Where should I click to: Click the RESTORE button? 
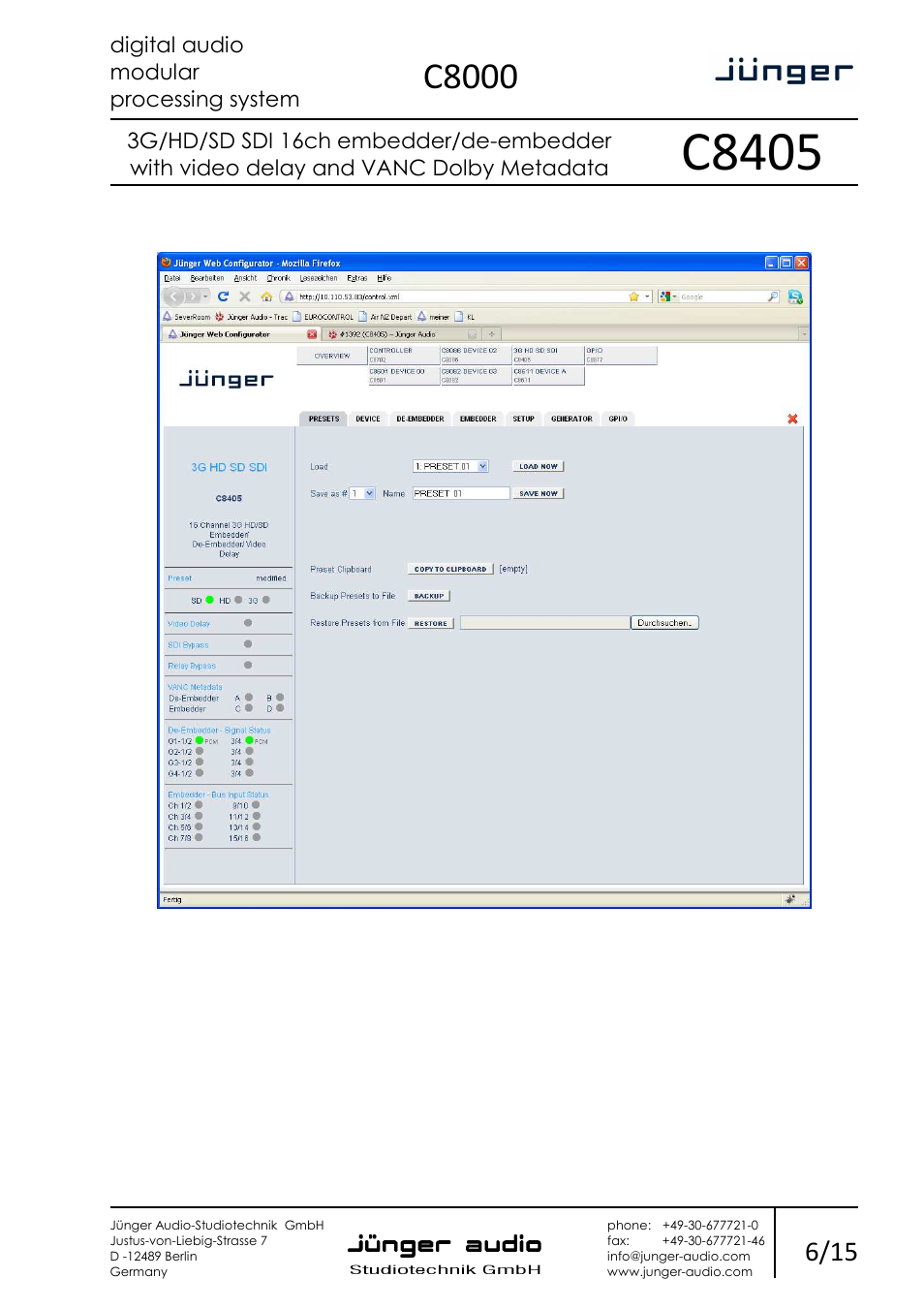431,623
